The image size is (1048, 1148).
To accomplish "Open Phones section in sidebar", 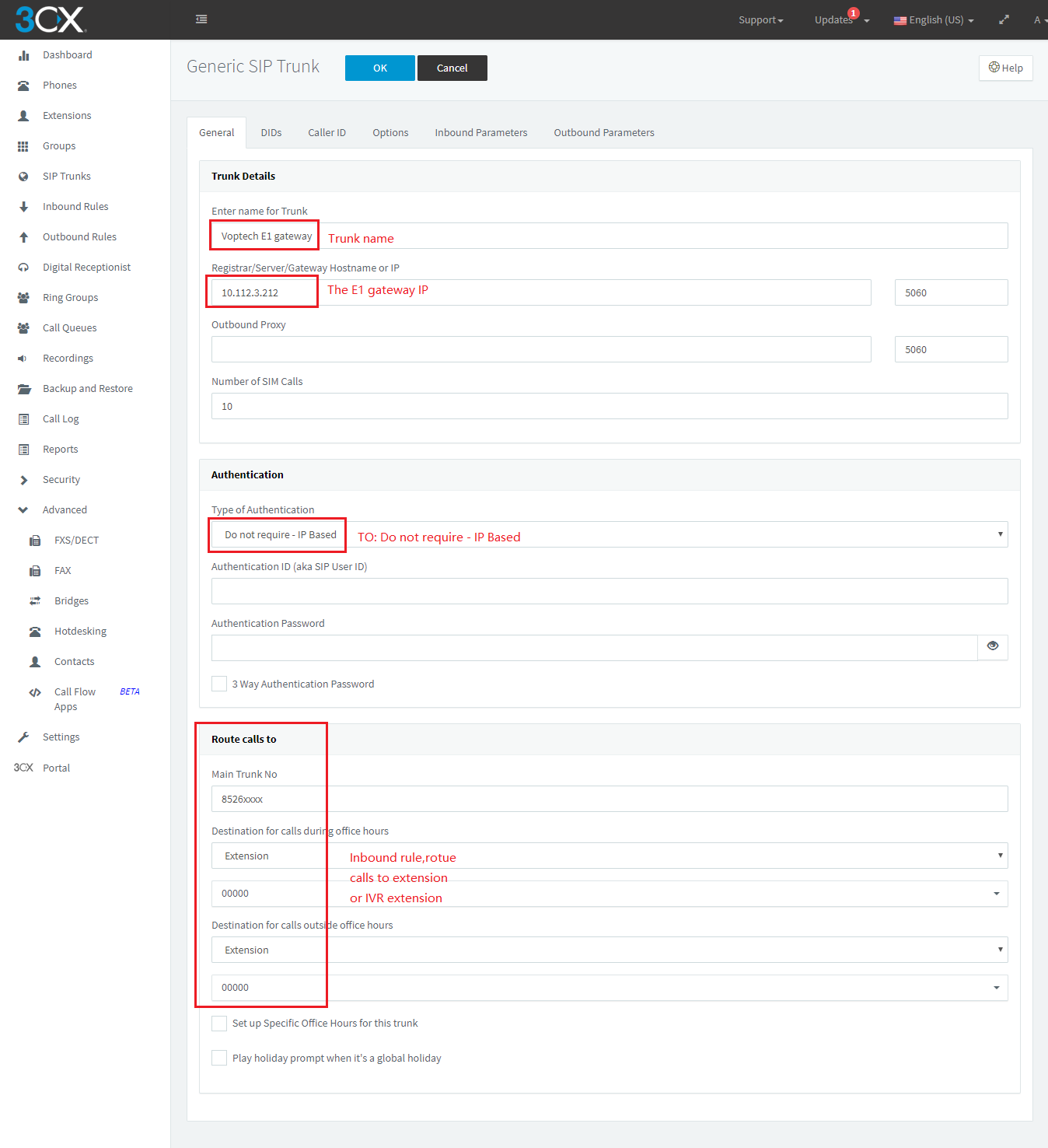I will tap(60, 86).
